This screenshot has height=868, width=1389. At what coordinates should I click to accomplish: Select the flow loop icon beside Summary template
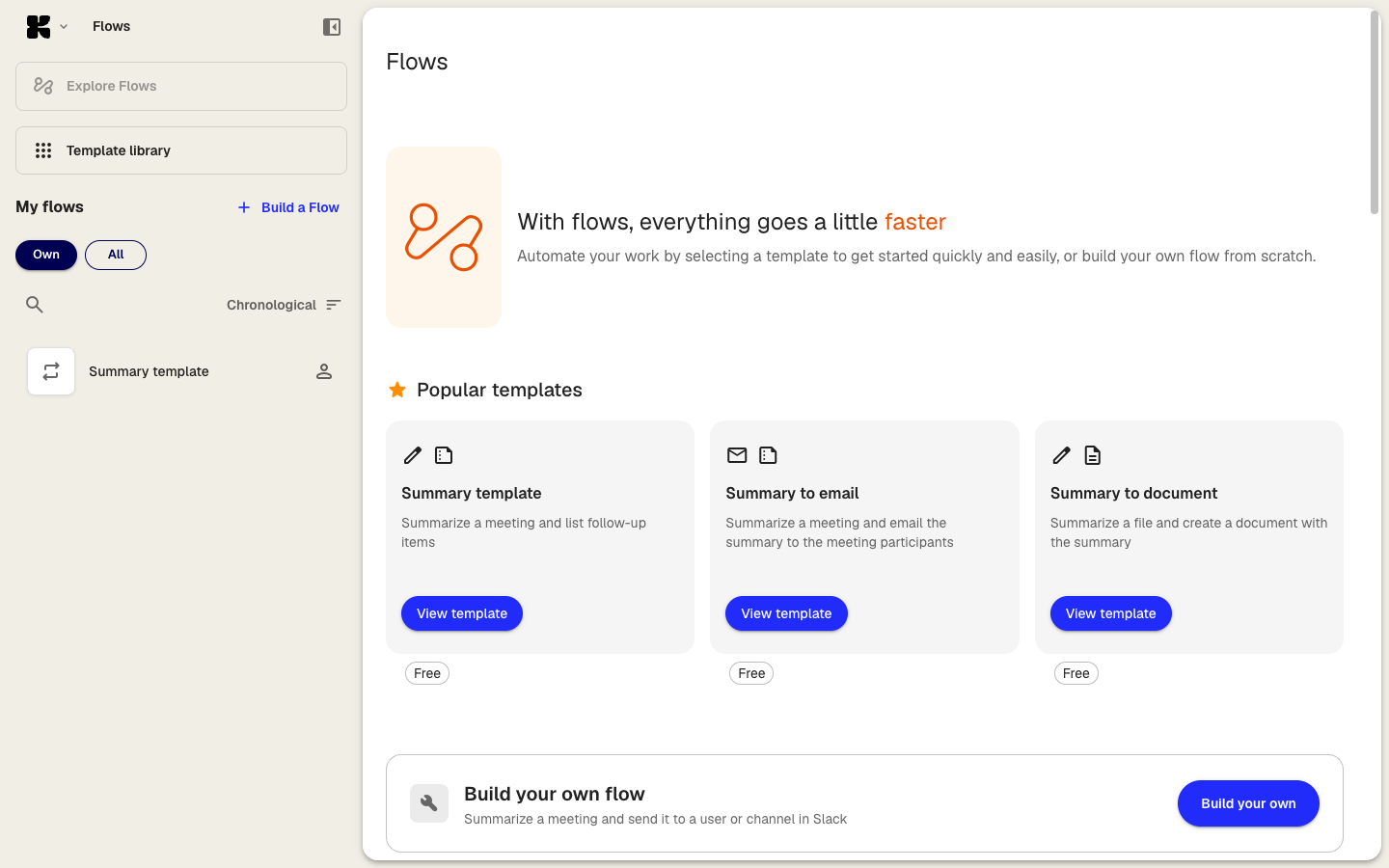pyautogui.click(x=50, y=370)
